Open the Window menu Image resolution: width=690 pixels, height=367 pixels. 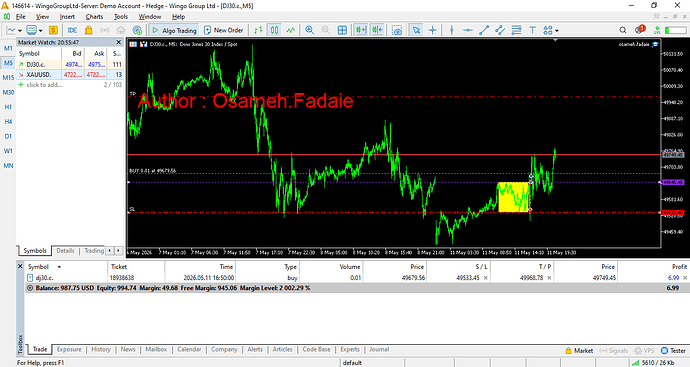pyautogui.click(x=150, y=17)
